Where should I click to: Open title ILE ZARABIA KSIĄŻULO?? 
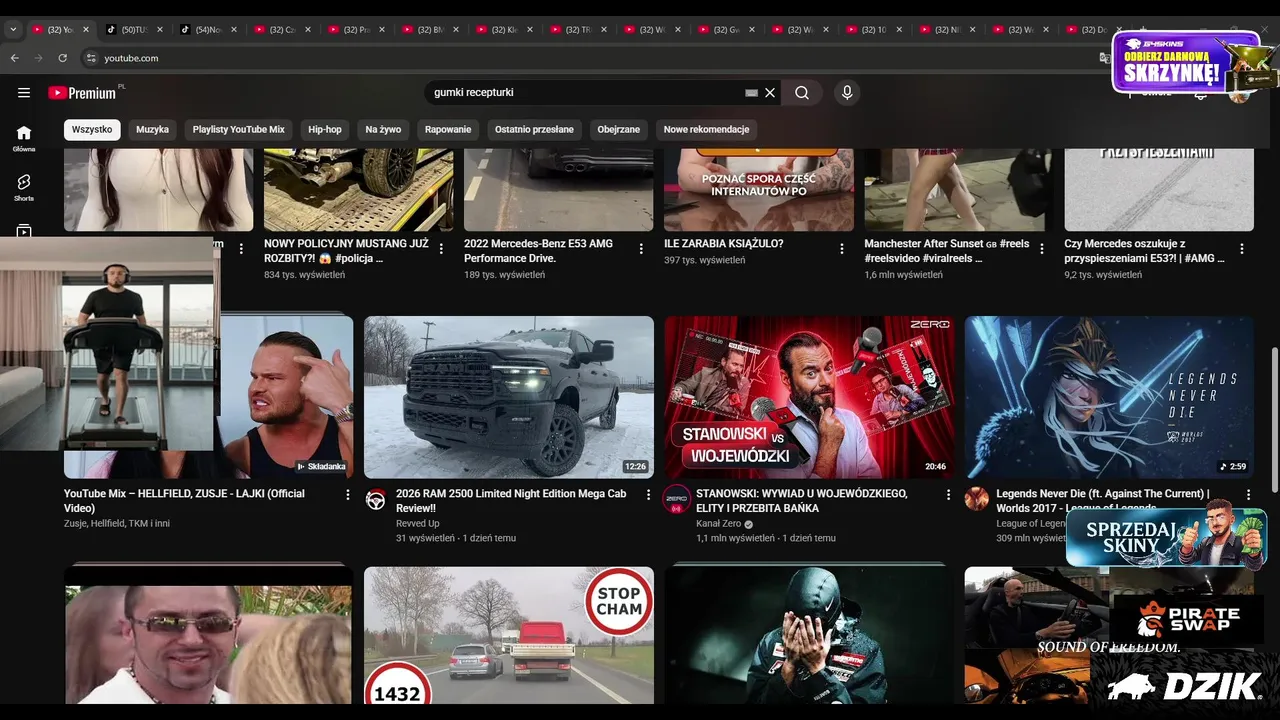click(723, 243)
